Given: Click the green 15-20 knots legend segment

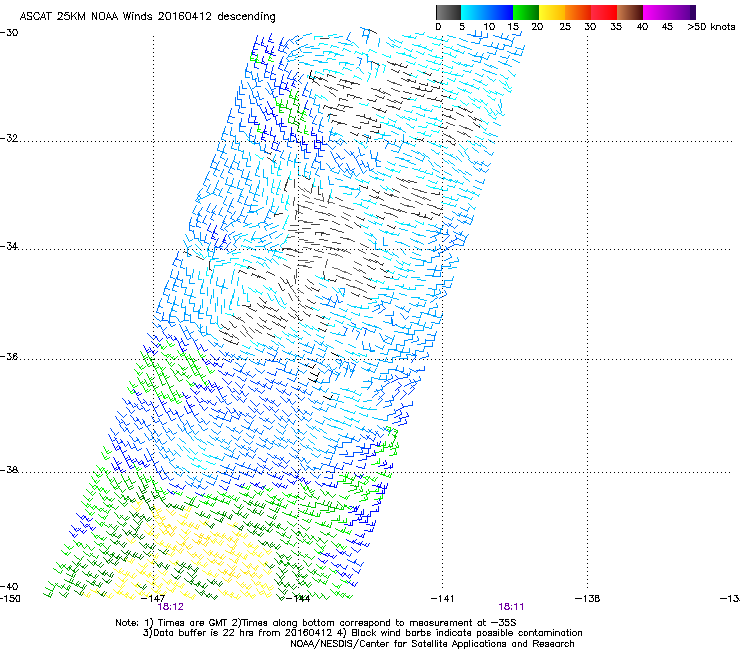Looking at the screenshot, I should click(526, 12).
